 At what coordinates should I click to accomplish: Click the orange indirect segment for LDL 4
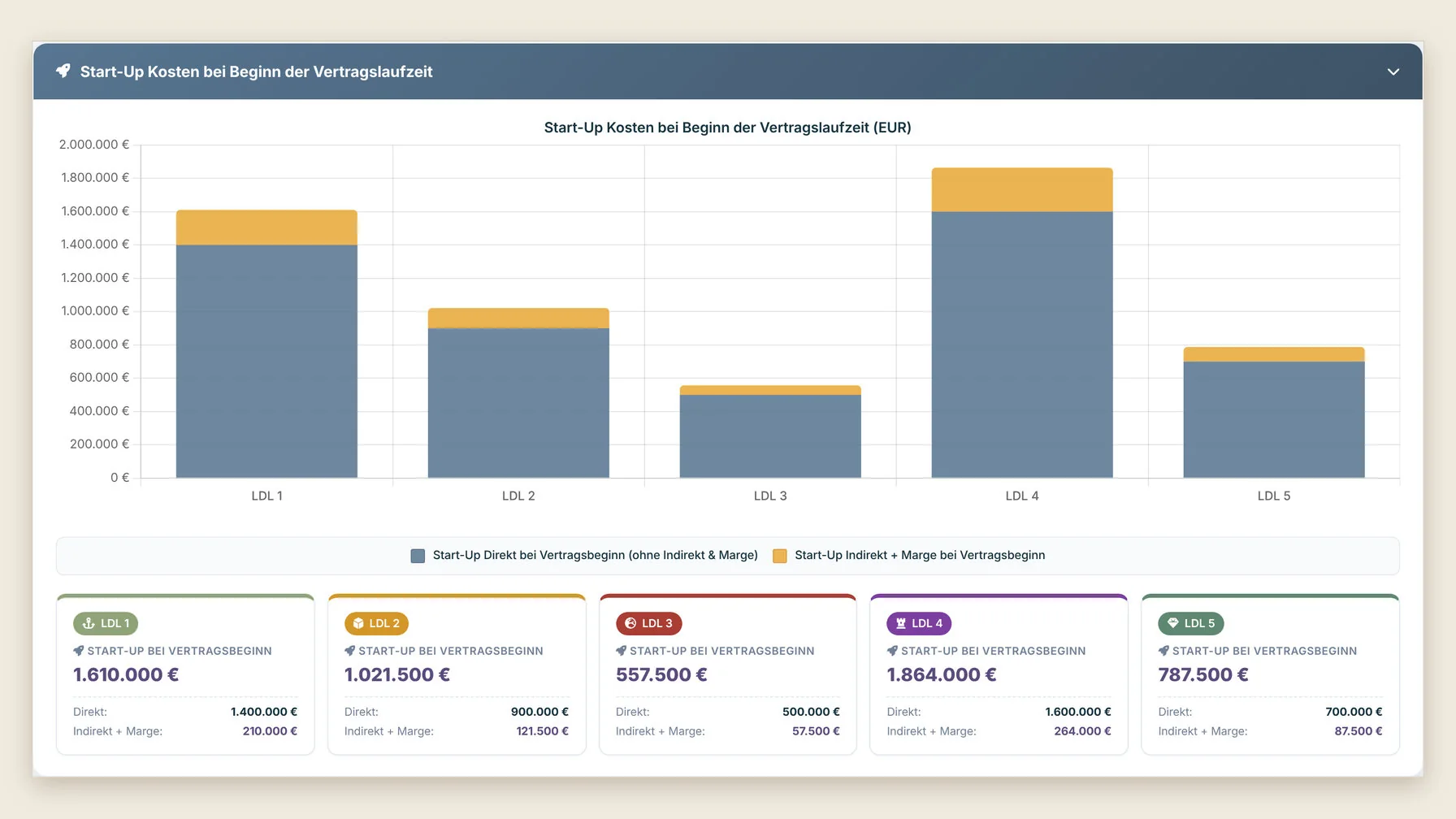pyautogui.click(x=1022, y=190)
